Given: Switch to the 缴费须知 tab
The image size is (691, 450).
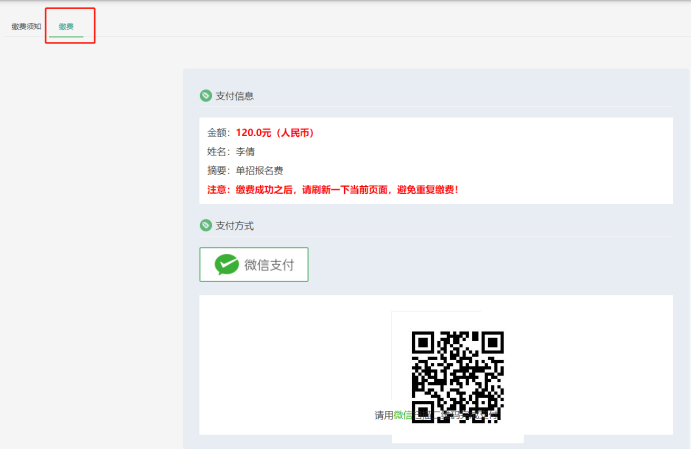Looking at the screenshot, I should click(26, 26).
